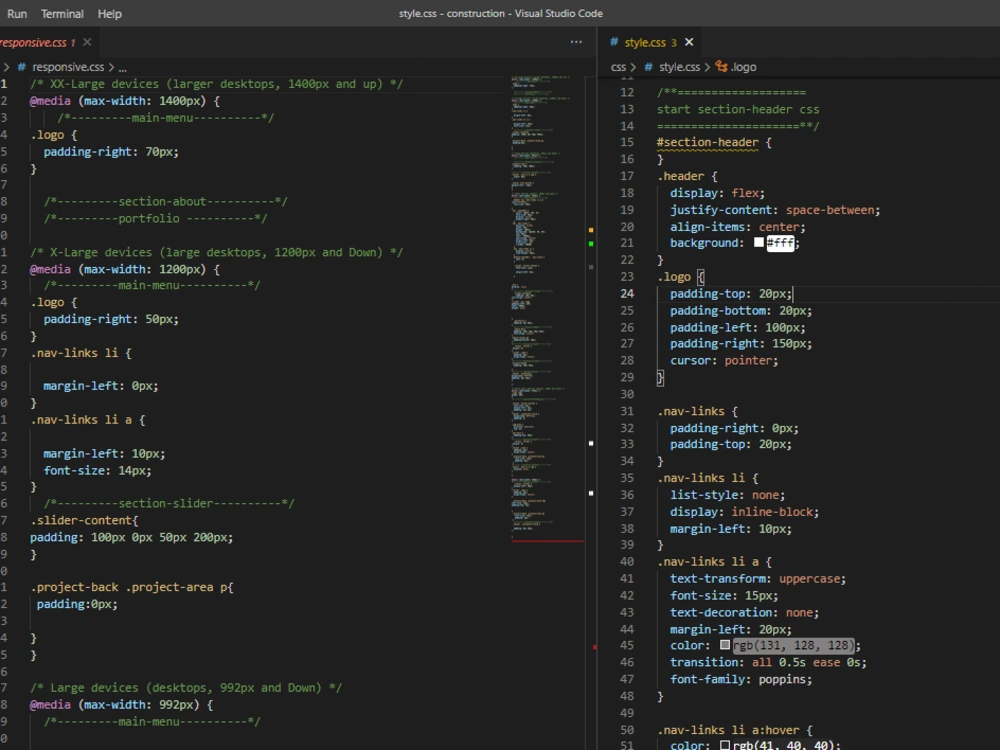Click '.project-back .project-area p{' selector
Viewport: 1000px width, 750px height.
point(132,587)
